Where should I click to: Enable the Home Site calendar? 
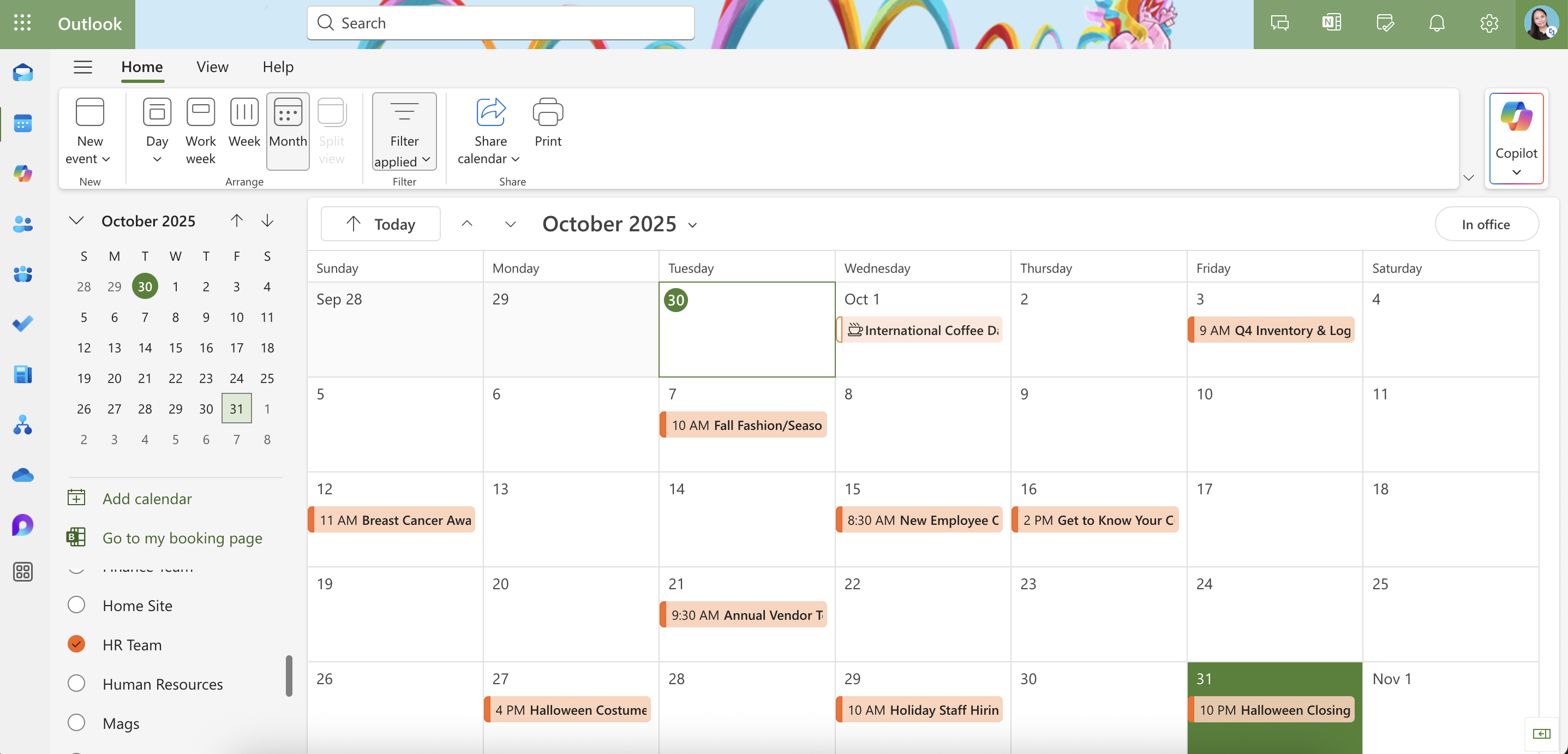tap(76, 605)
